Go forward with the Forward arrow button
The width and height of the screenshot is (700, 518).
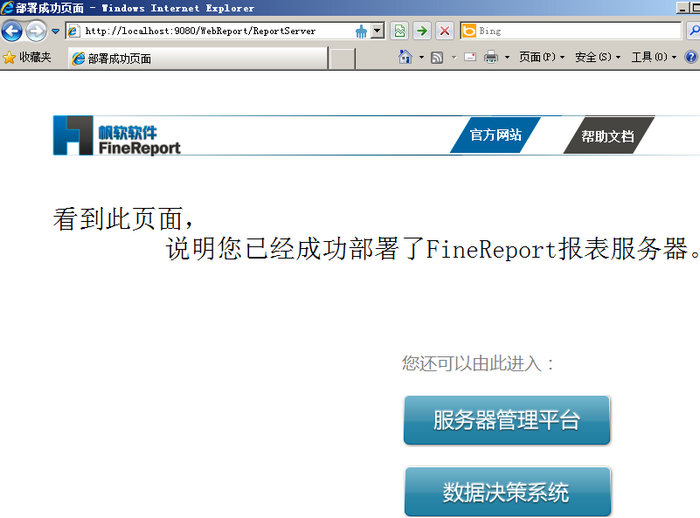click(x=36, y=31)
